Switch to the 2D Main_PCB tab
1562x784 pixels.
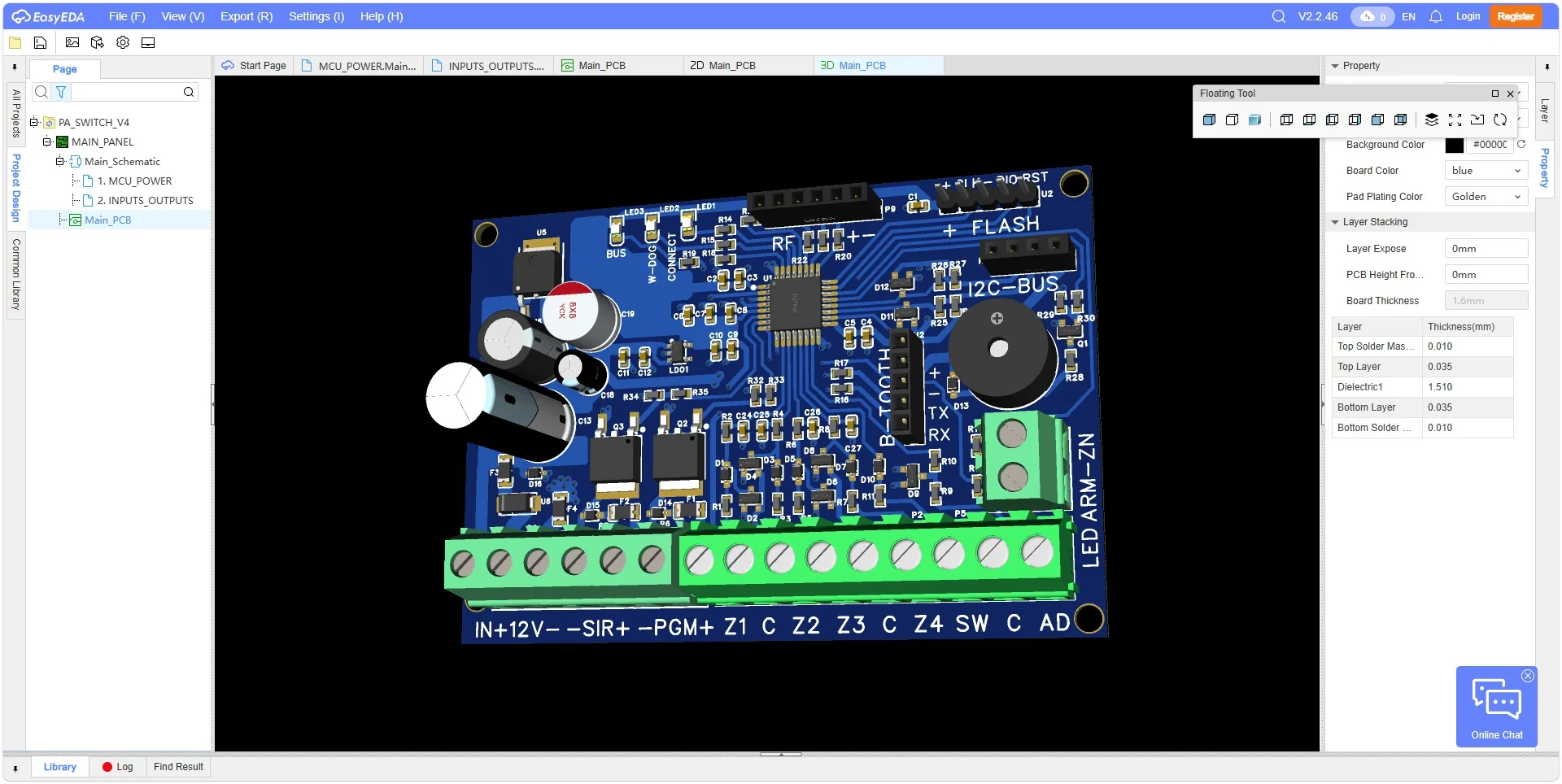724,65
